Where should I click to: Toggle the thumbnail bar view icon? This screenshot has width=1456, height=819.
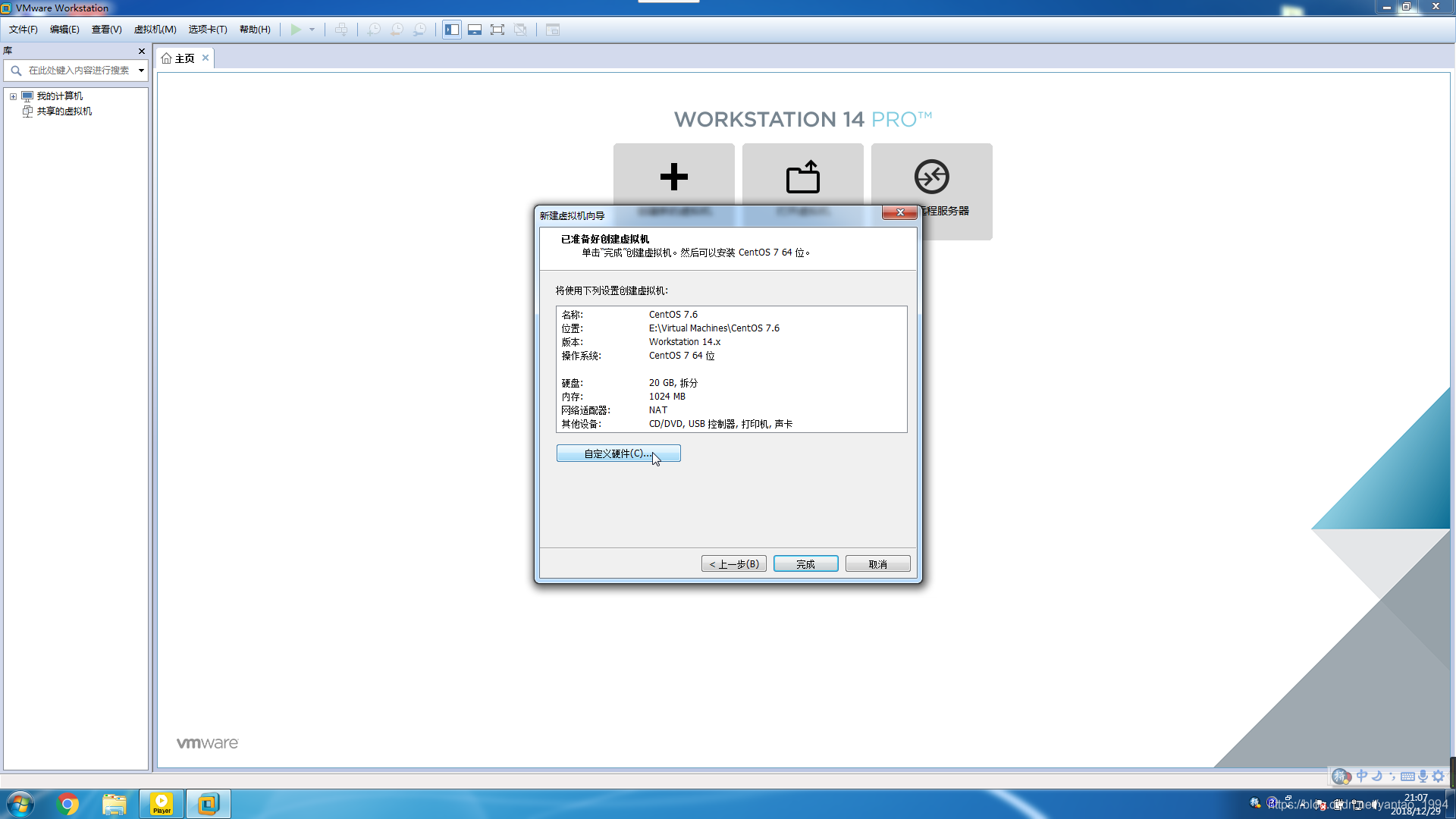(x=475, y=30)
